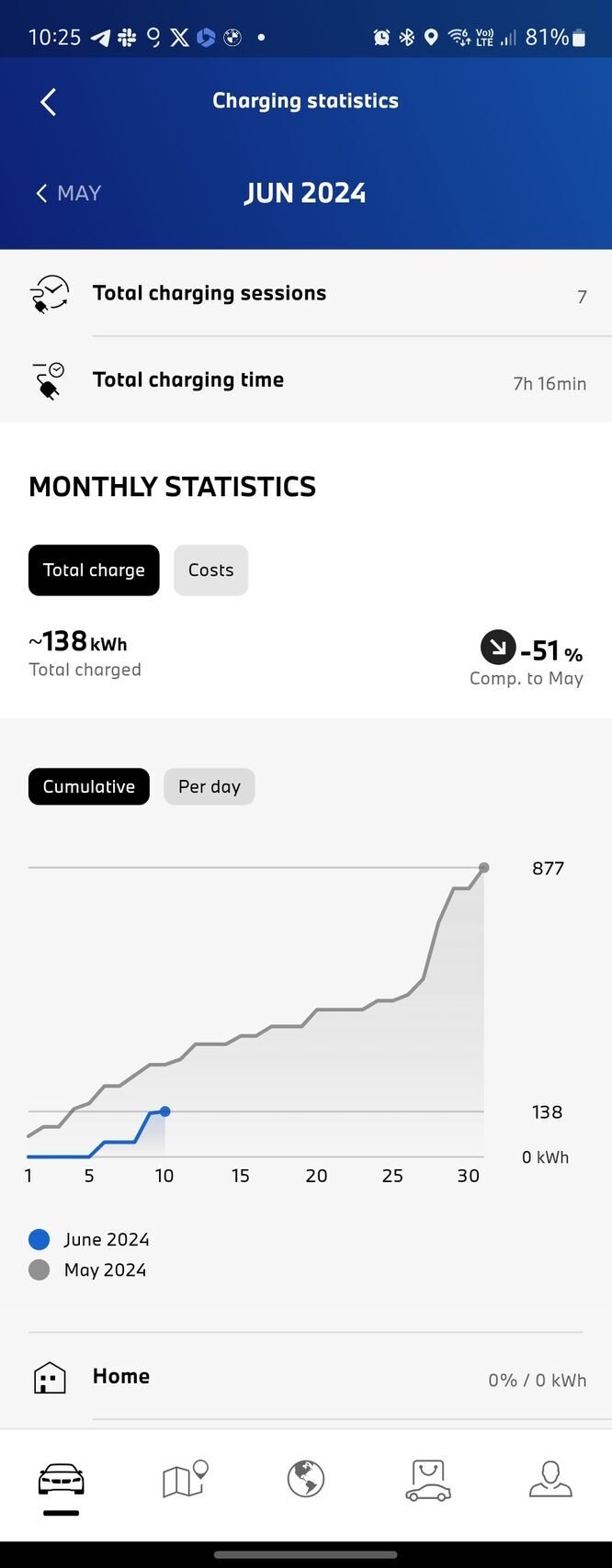This screenshot has height=1568, width=612.
Task: Tap the gray May 877 endpoint on chart
Action: coord(484,867)
